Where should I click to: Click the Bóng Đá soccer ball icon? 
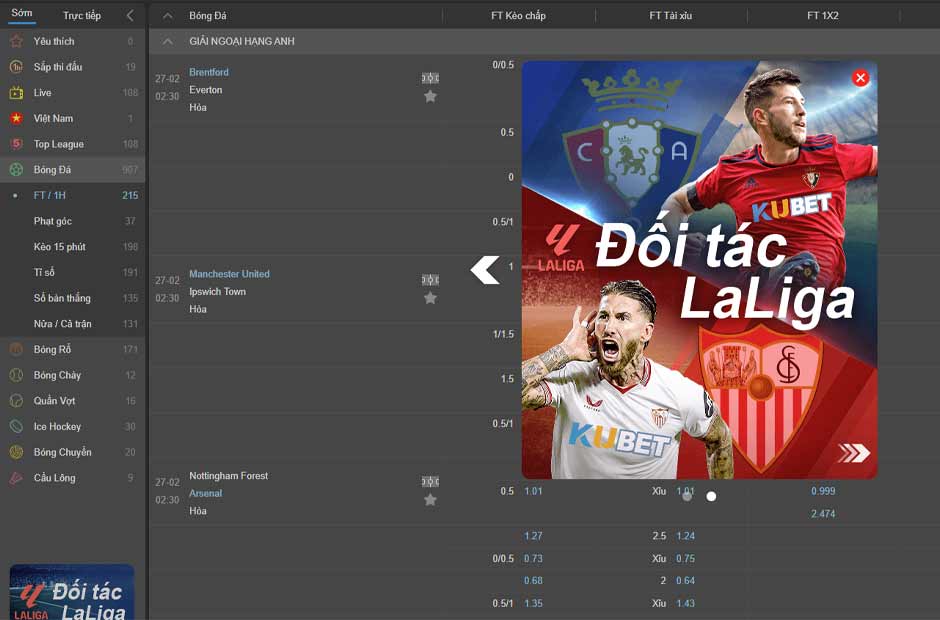pos(16,170)
